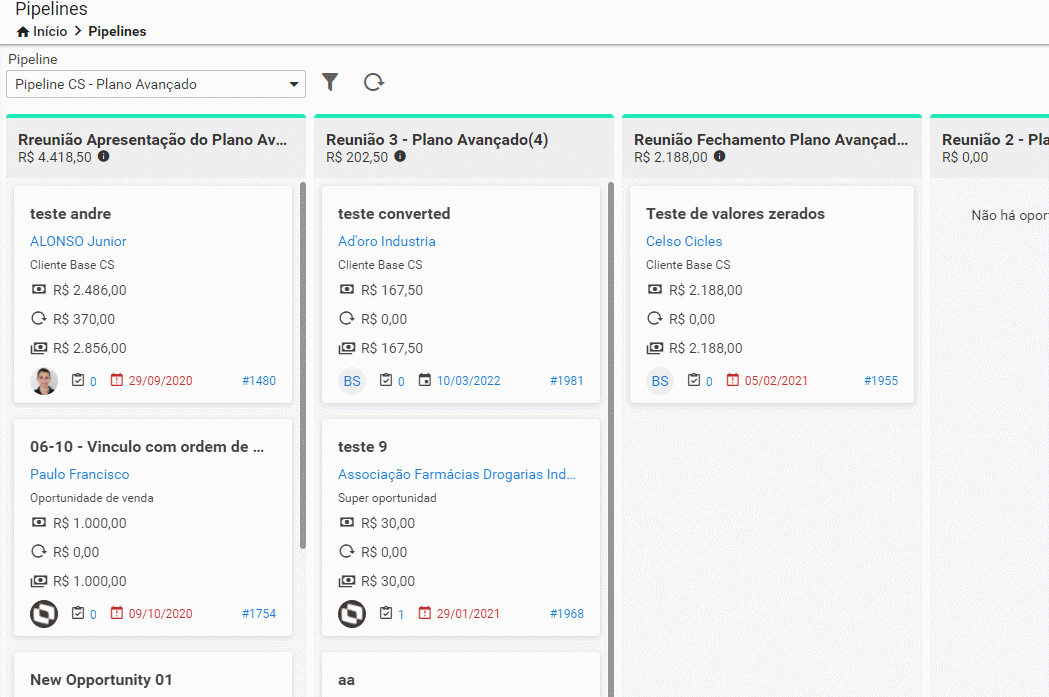Click the Reunião 3 - Plano Avançado(4) header
Image resolution: width=1049 pixels, height=697 pixels.
point(437,140)
